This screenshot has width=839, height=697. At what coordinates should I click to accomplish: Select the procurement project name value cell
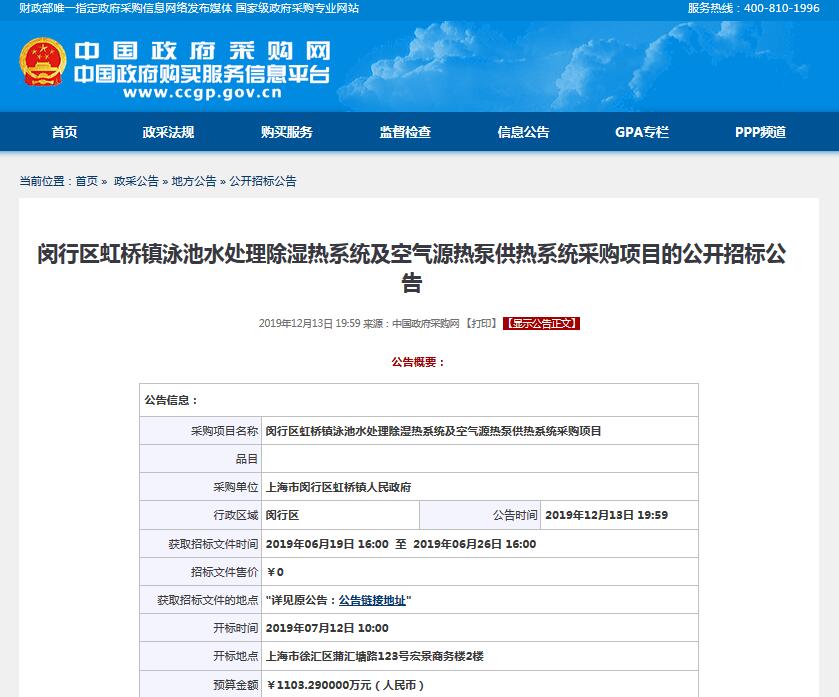coord(479,431)
